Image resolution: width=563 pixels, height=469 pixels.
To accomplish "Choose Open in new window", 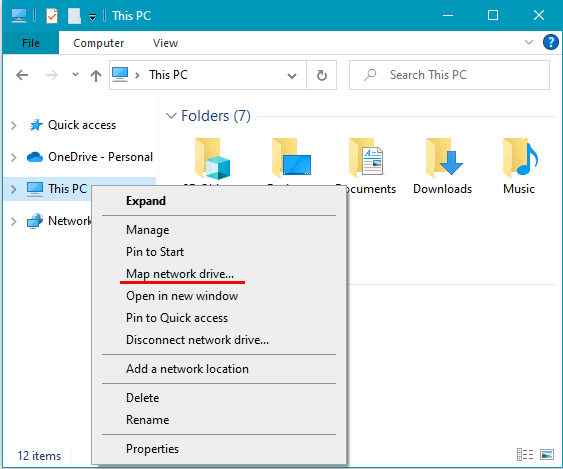I will (219, 296).
